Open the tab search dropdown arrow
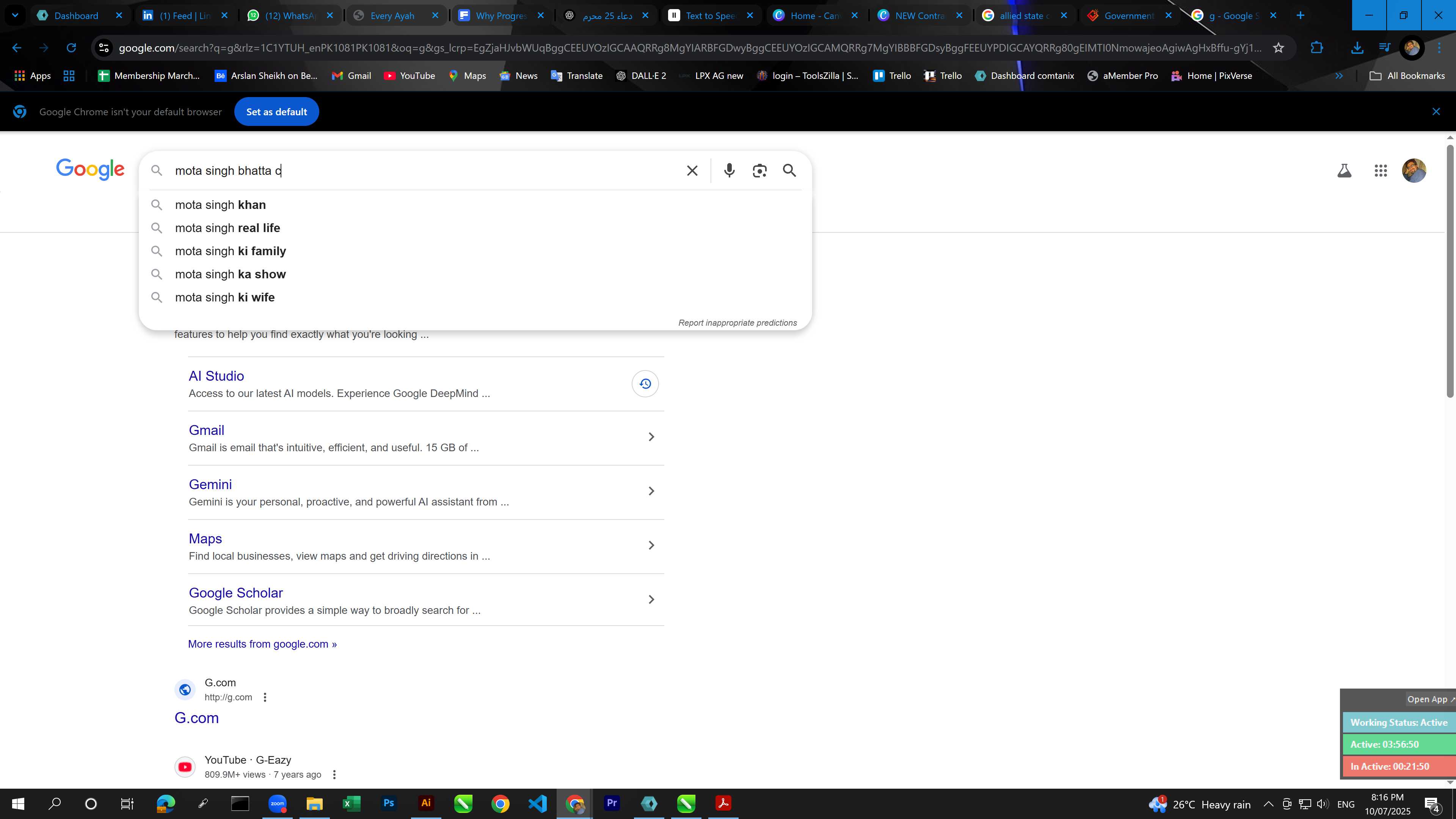The image size is (1456, 819). tap(15, 15)
